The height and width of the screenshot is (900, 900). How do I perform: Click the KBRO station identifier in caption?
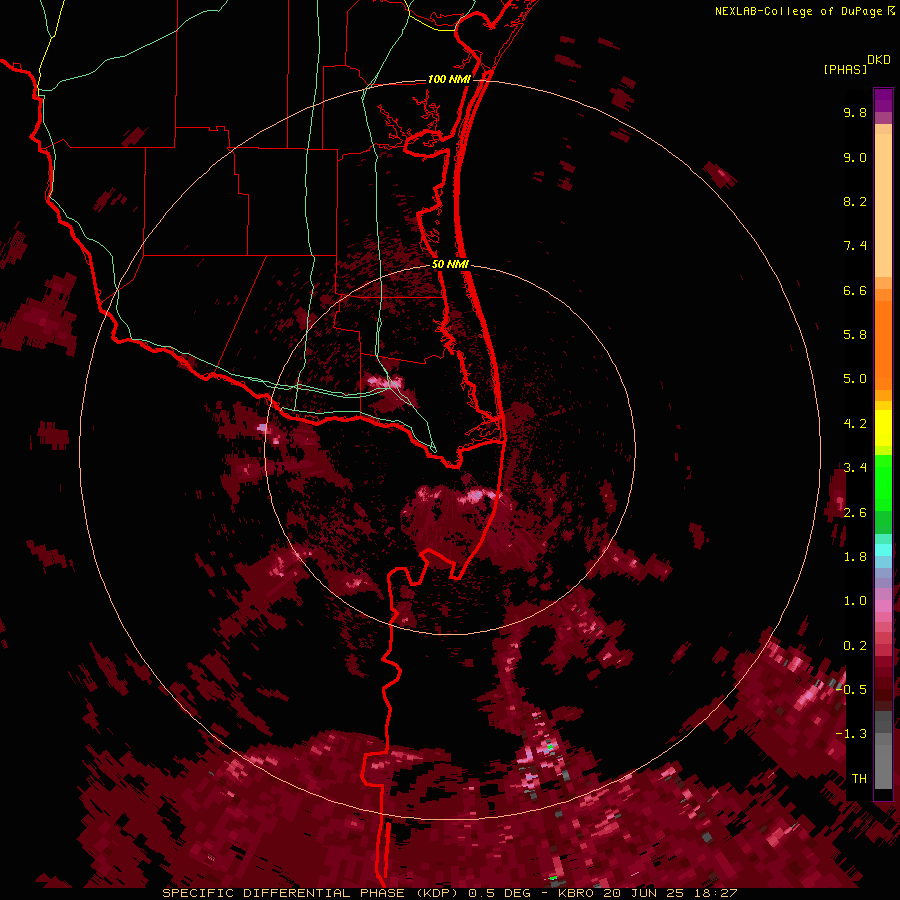tap(577, 893)
